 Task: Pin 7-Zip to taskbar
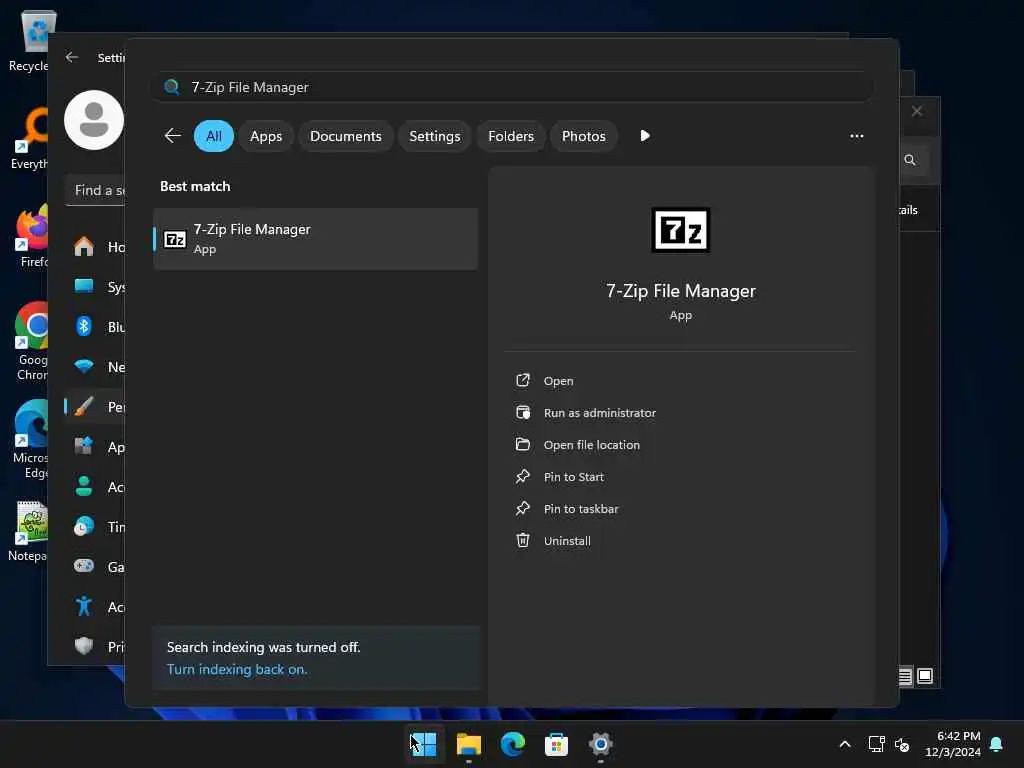pos(581,509)
